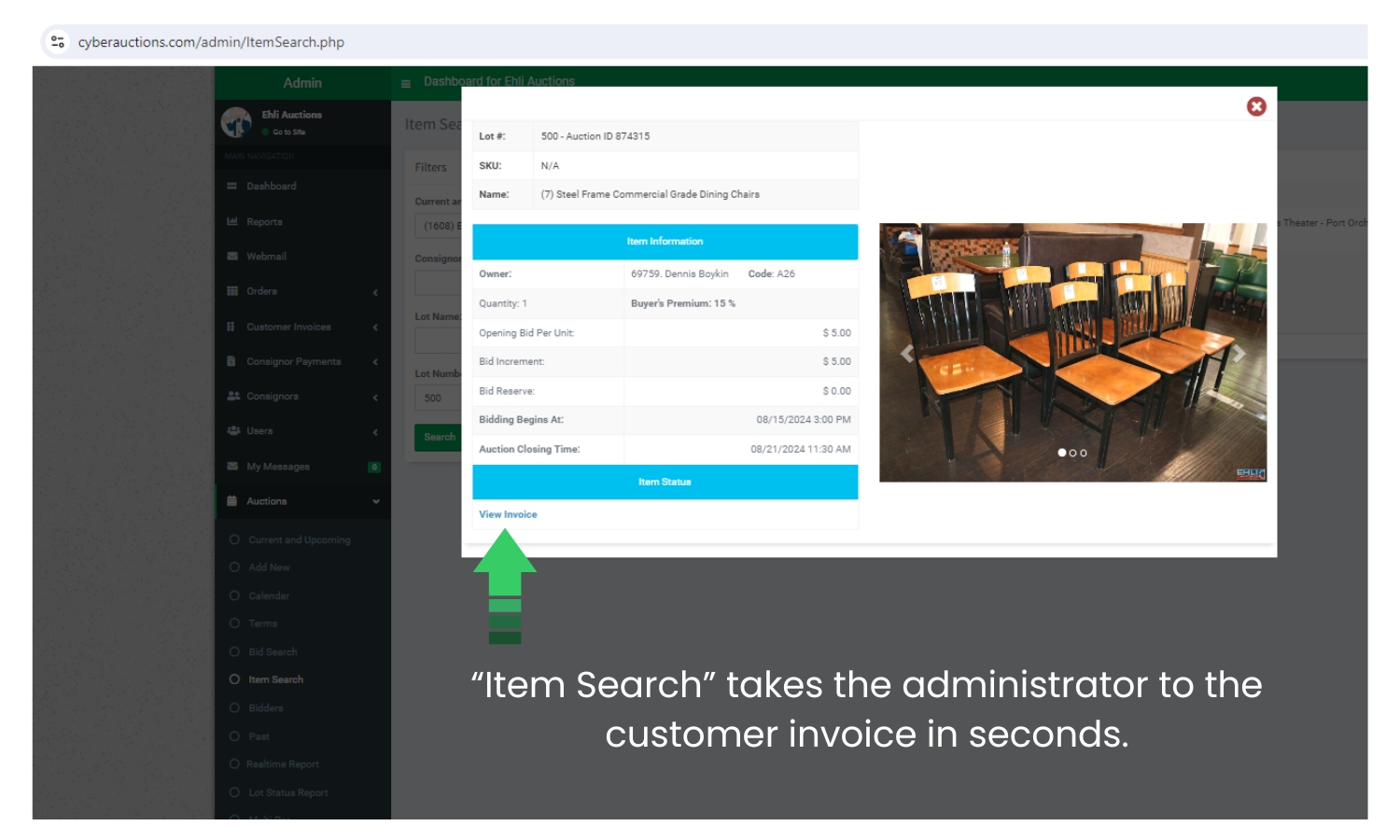The image size is (1400, 840).
Task: Click the browser URL address field
Action: [x=211, y=42]
